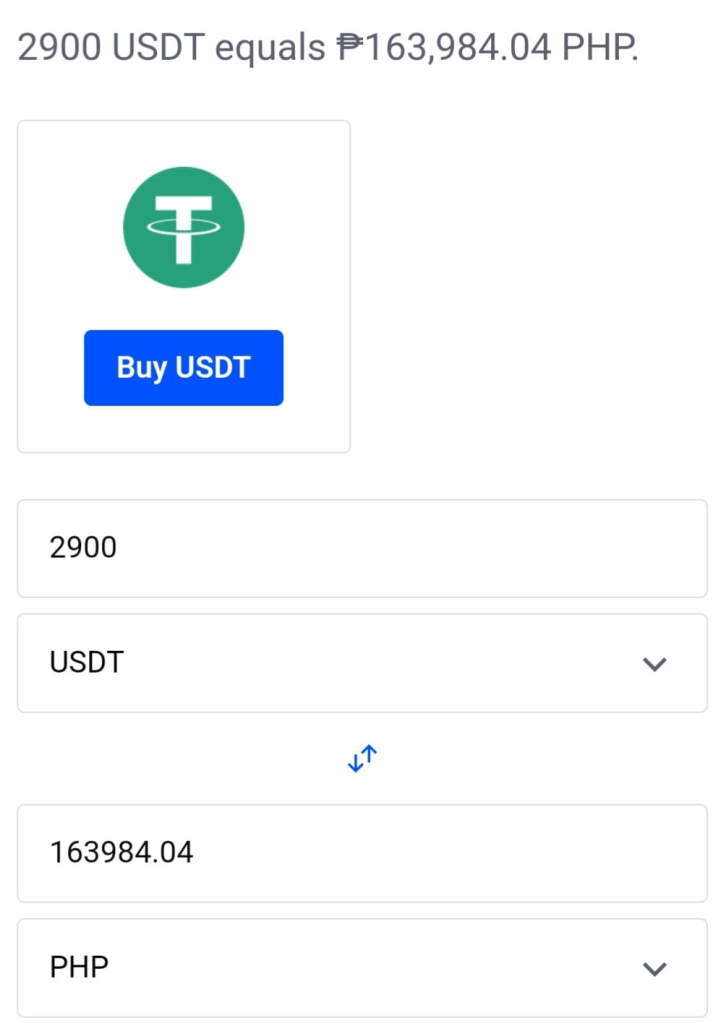Click the chevron arrow in USDT selector
Image resolution: width=726 pixels, height=1023 pixels.
[x=654, y=664]
